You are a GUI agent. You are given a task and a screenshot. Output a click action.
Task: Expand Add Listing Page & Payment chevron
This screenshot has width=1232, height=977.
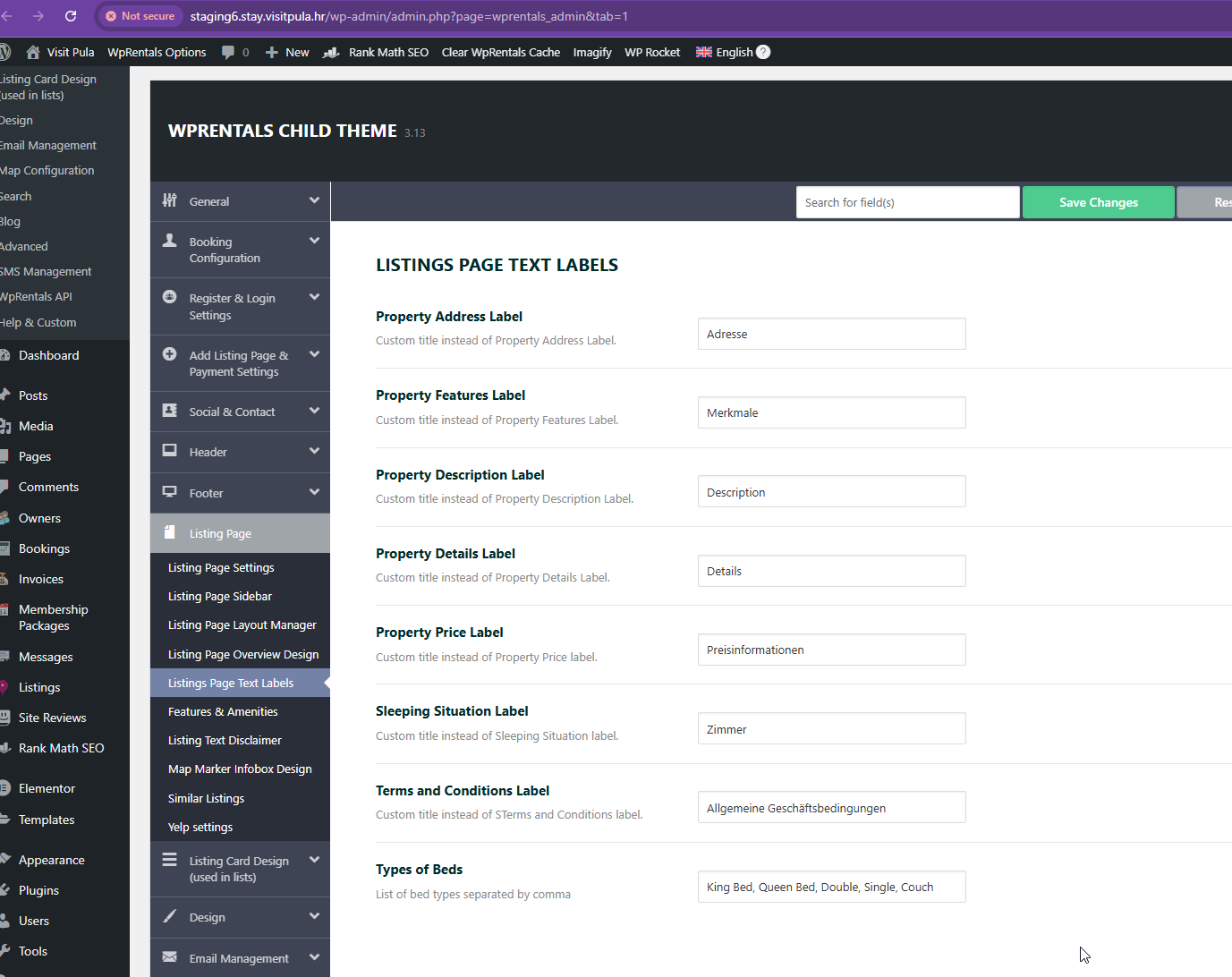click(x=314, y=354)
